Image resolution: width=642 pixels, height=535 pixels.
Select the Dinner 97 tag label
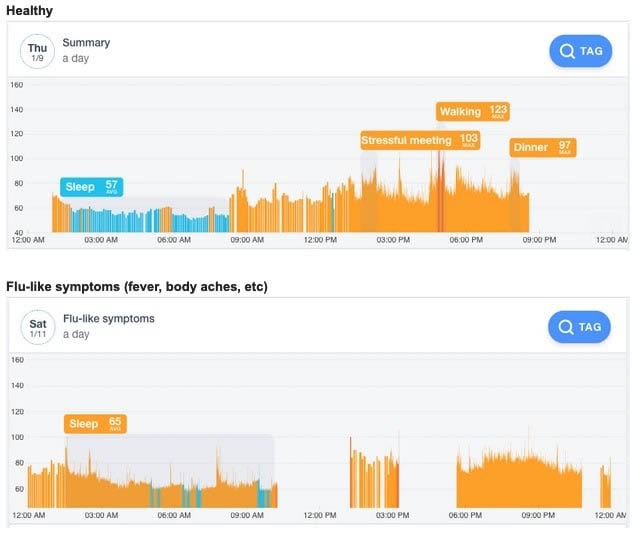pos(542,147)
